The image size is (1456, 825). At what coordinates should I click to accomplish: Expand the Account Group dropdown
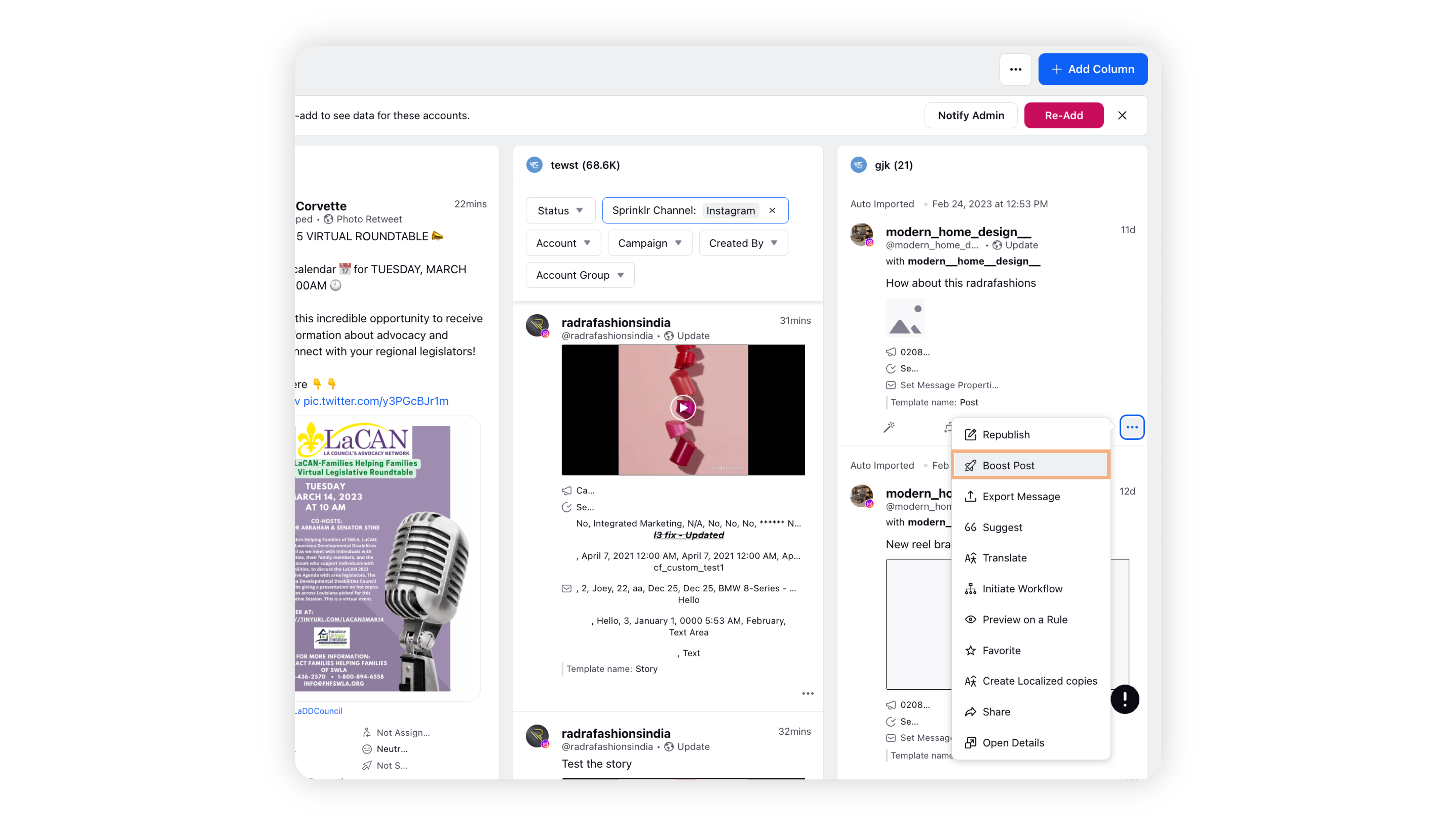[x=579, y=275]
